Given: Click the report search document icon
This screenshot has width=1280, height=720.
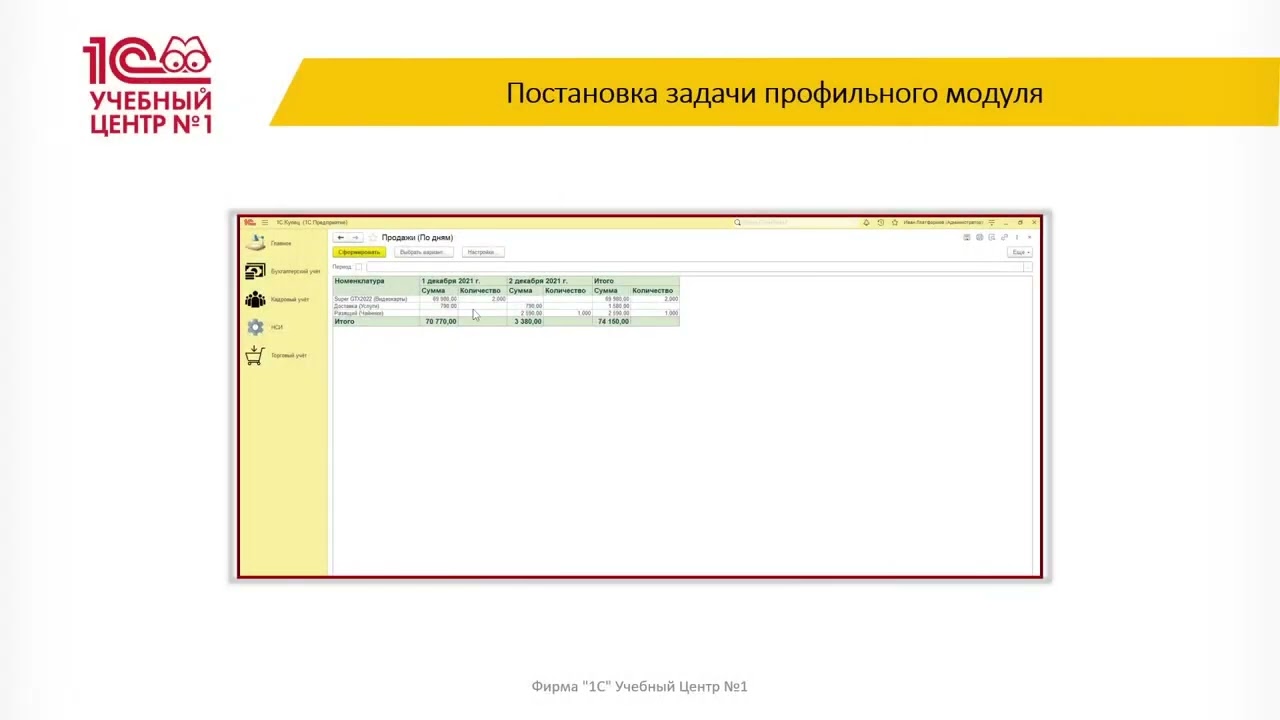Looking at the screenshot, I should click(991, 237).
